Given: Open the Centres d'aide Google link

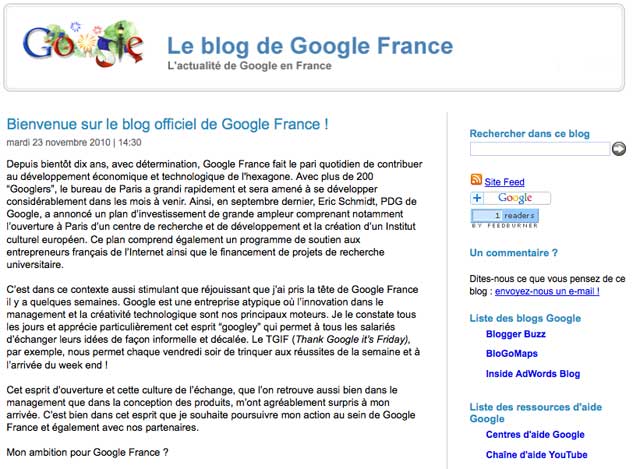Looking at the screenshot, I should point(535,434).
